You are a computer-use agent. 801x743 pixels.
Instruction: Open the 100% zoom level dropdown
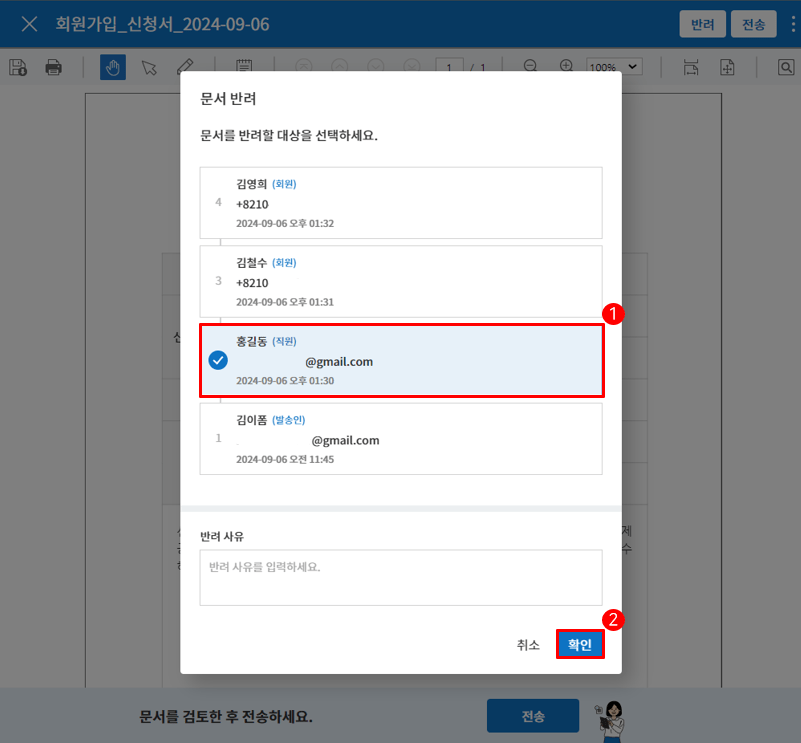coord(614,66)
